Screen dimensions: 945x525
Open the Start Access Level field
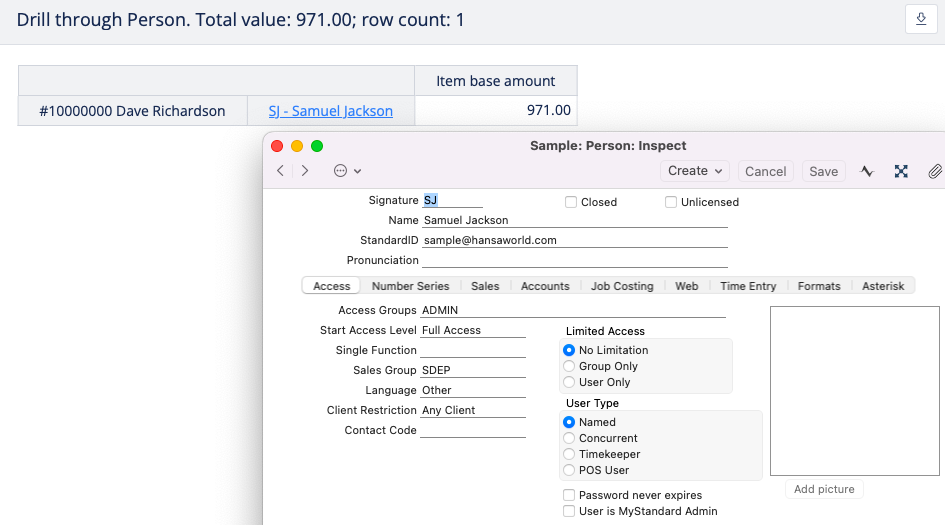(x=472, y=330)
